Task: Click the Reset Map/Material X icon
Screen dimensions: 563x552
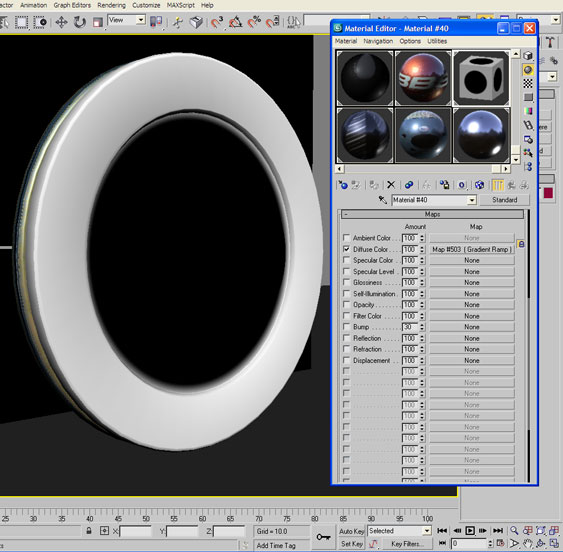Action: point(391,185)
